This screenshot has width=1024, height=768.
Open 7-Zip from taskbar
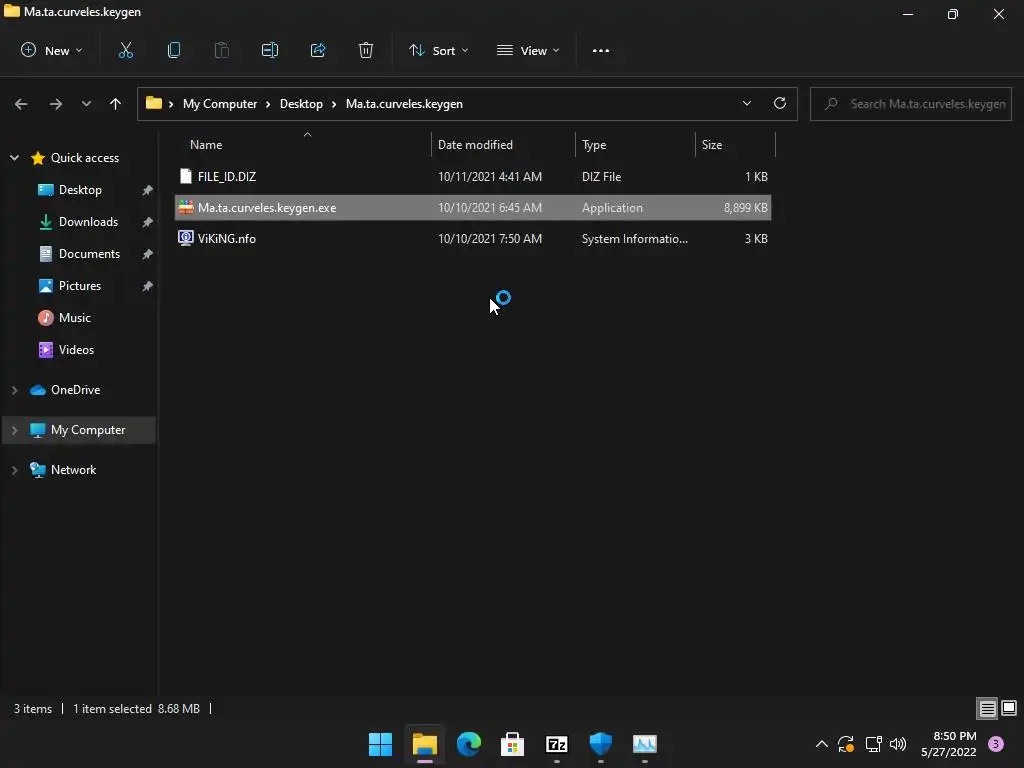pos(556,744)
